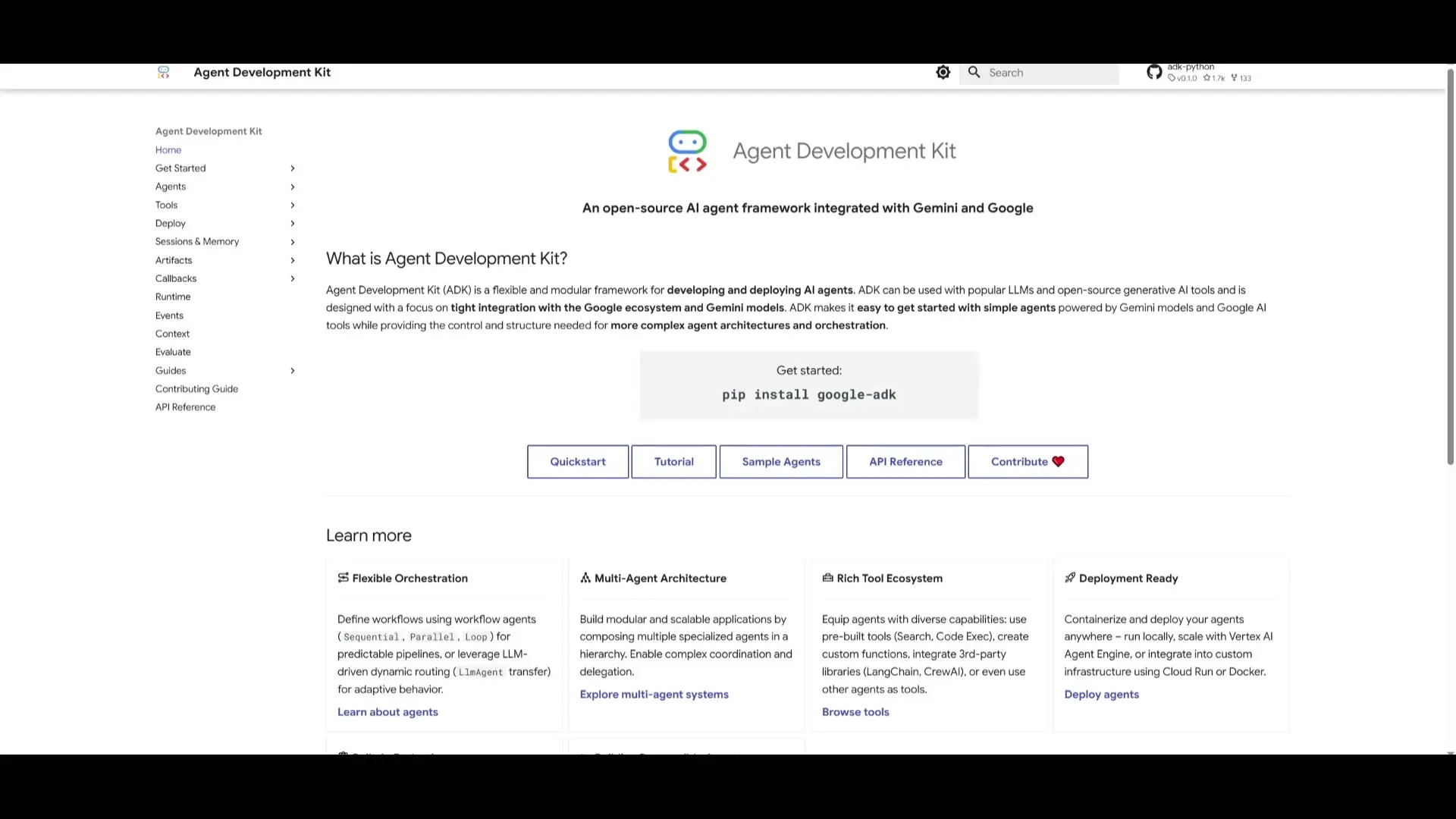Click the Agent Development Kit sidebar heading
This screenshot has height=819, width=1456.
point(209,131)
